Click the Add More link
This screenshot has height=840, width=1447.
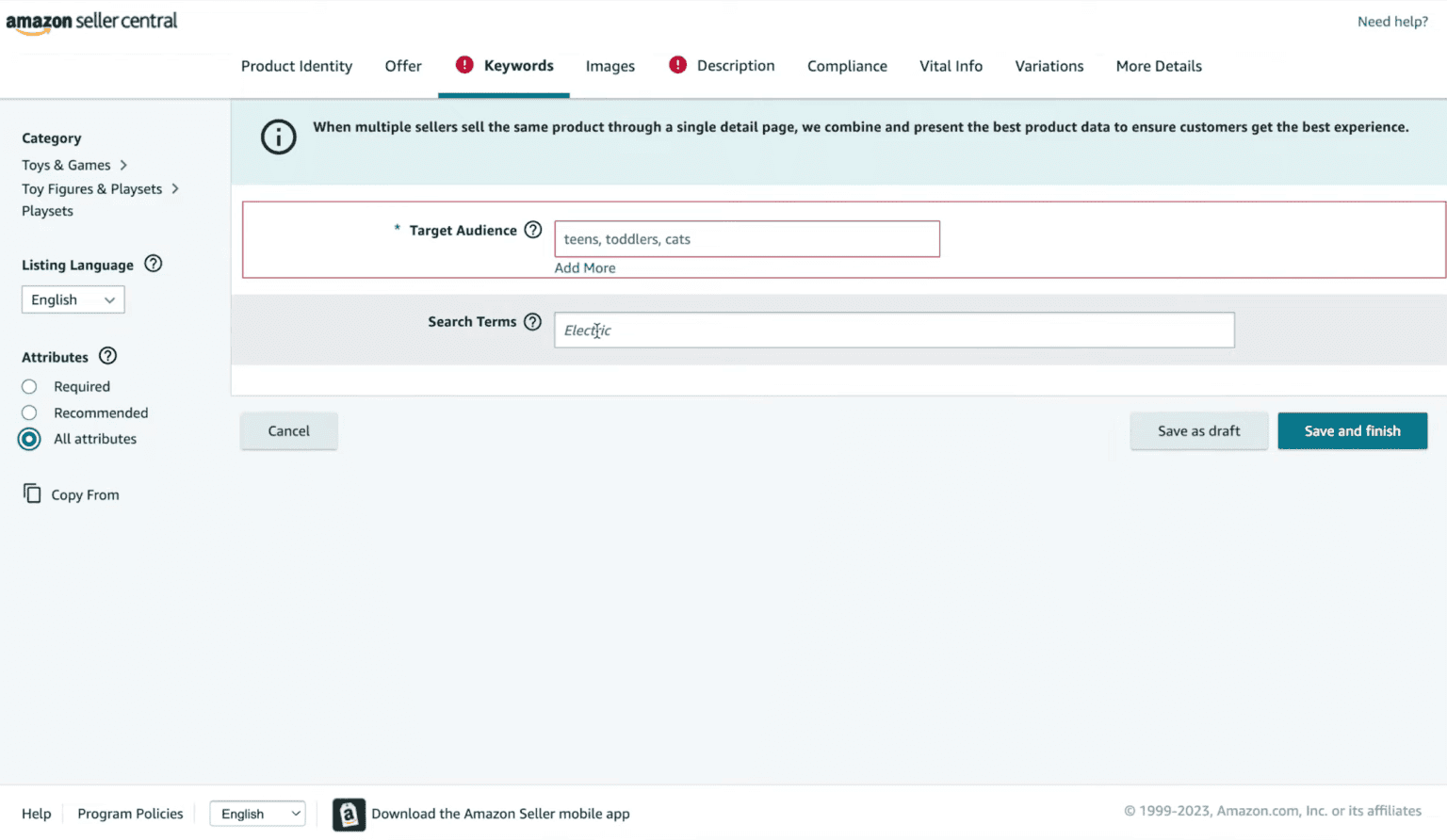coord(585,268)
